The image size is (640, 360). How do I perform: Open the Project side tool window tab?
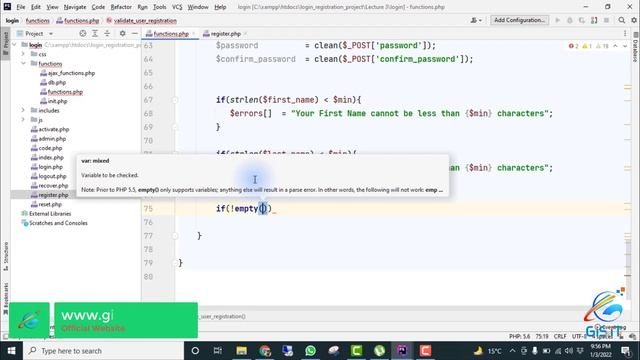(5, 43)
